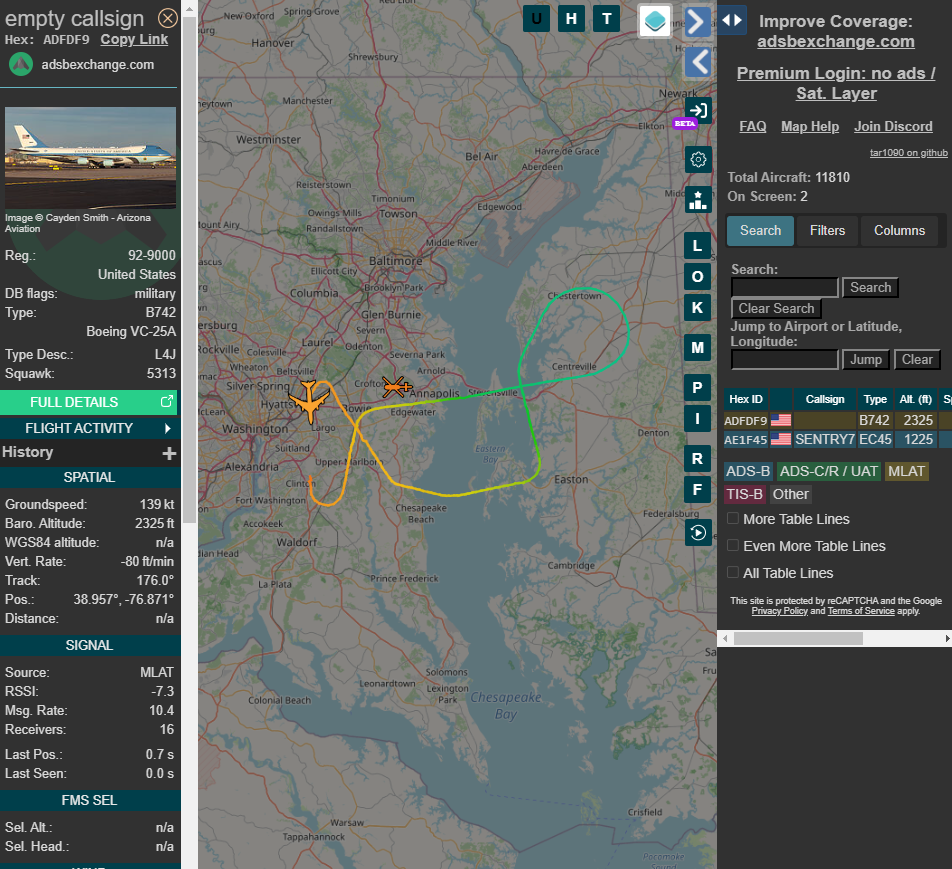This screenshot has width=952, height=869.
Task: Expand the FLIGHT ACTIVITY section
Action: [x=89, y=428]
